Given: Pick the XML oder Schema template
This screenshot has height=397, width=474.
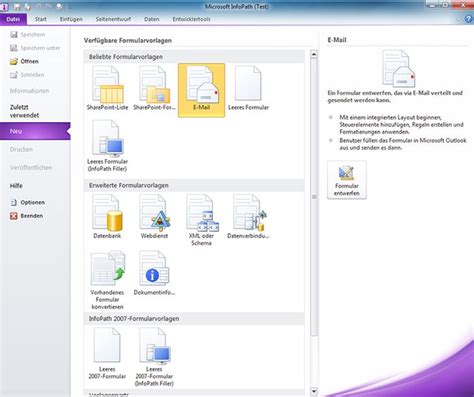Looking at the screenshot, I should (201, 220).
